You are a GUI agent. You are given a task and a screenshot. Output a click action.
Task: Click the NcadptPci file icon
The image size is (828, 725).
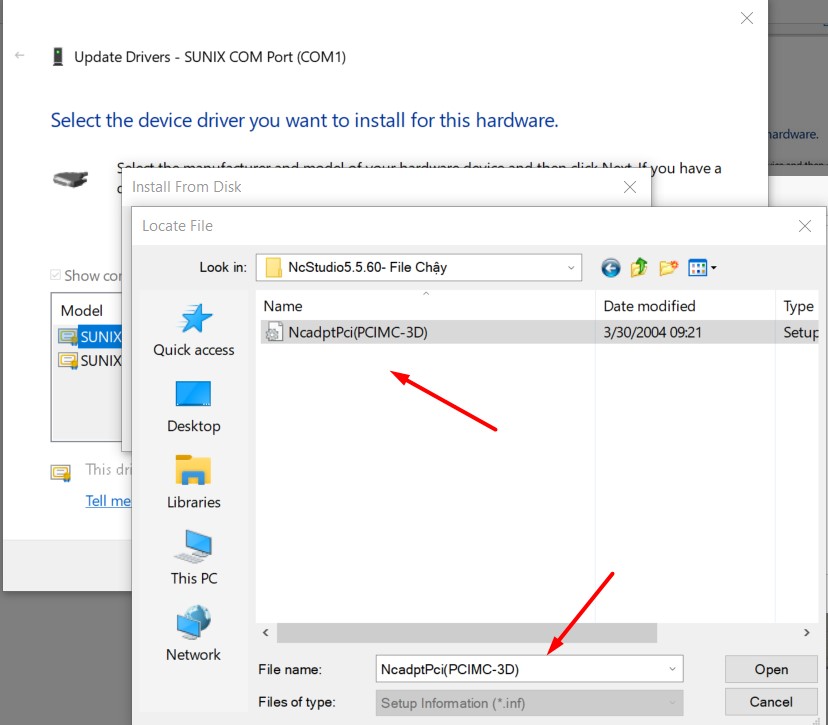274,332
